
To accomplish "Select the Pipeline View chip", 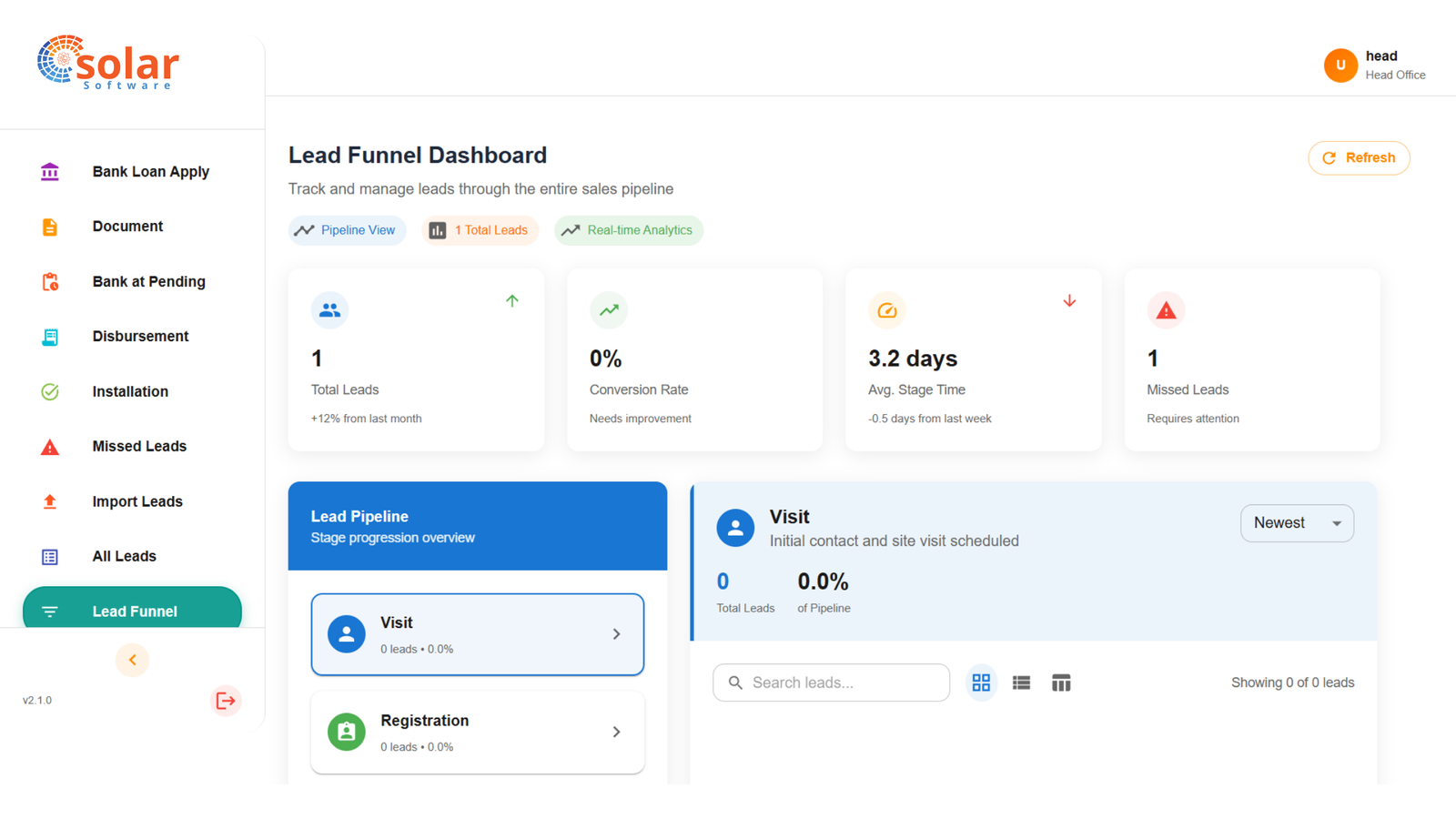I will [x=347, y=230].
